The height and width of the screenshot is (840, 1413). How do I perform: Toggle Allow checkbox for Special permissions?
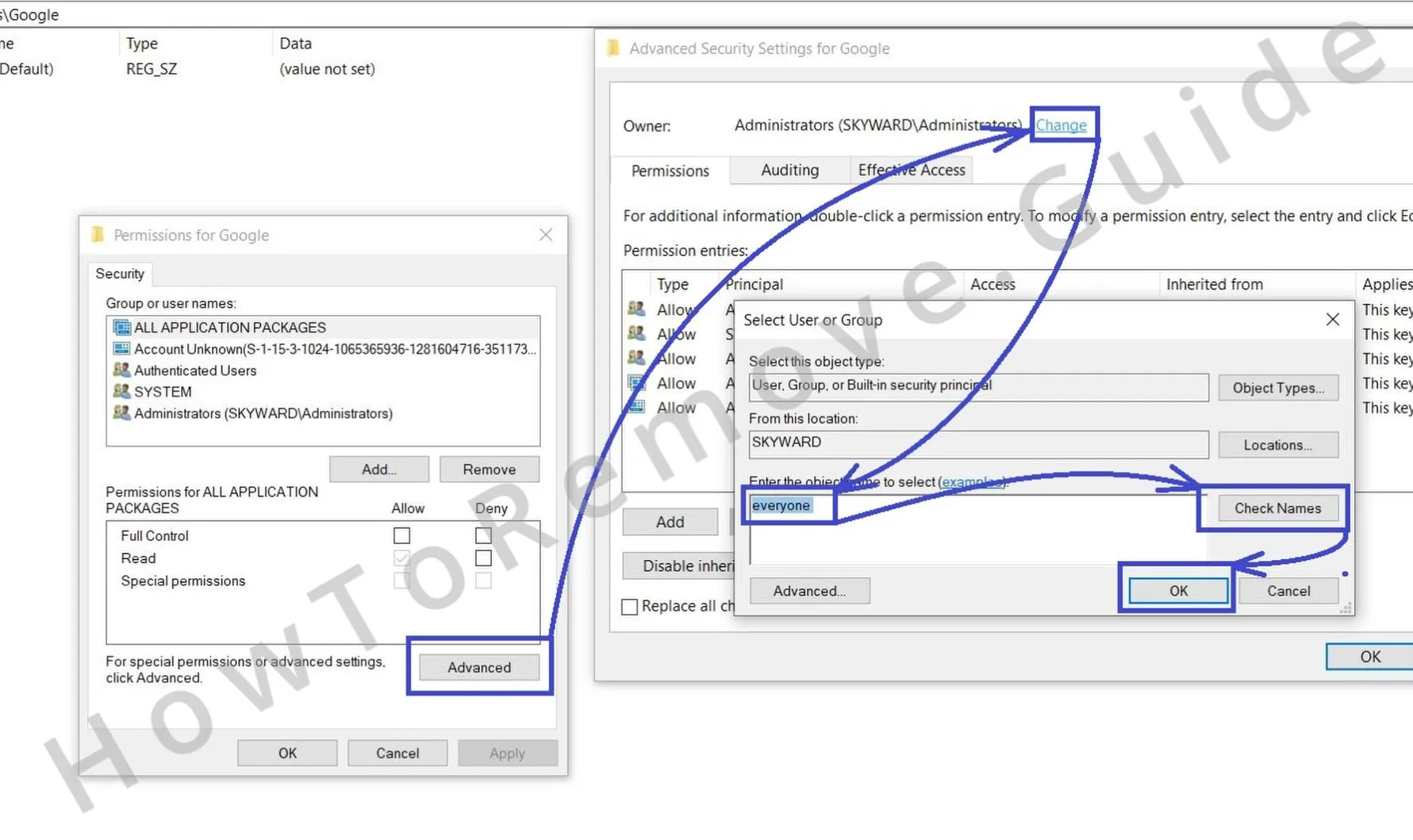[x=402, y=581]
